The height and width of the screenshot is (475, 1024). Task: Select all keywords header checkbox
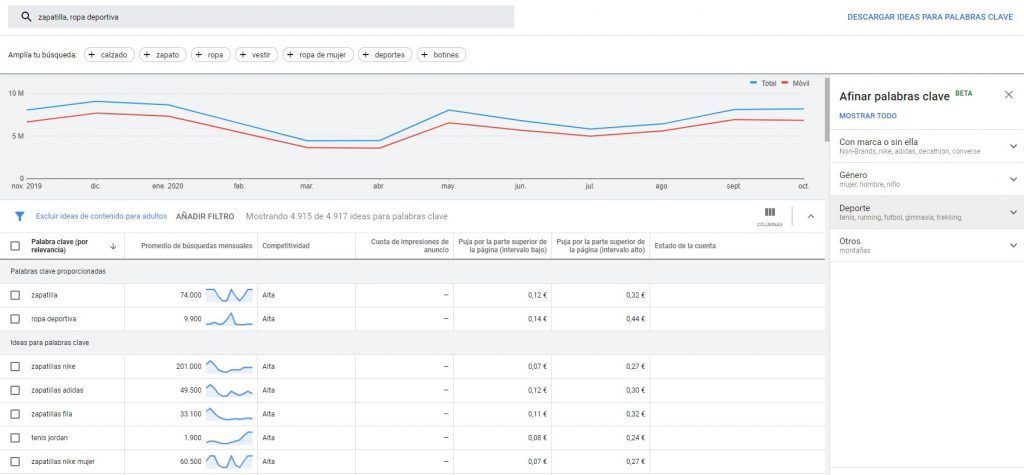click(15, 246)
